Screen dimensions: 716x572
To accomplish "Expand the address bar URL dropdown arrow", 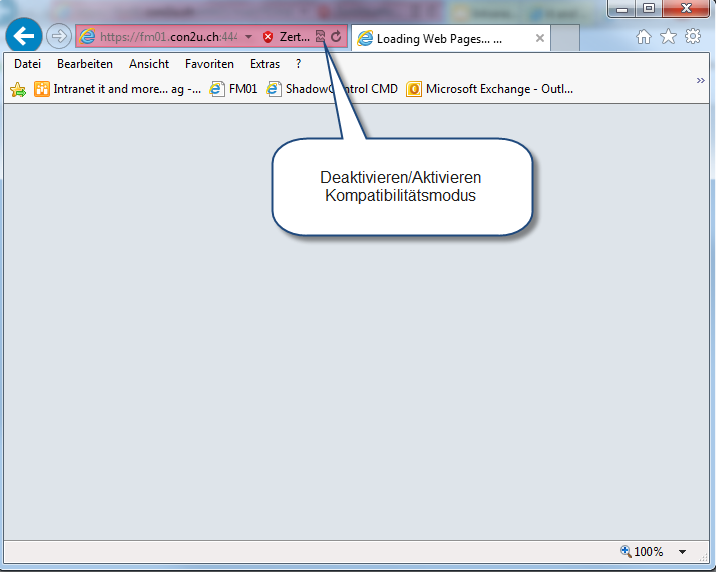I will pyautogui.click(x=248, y=37).
